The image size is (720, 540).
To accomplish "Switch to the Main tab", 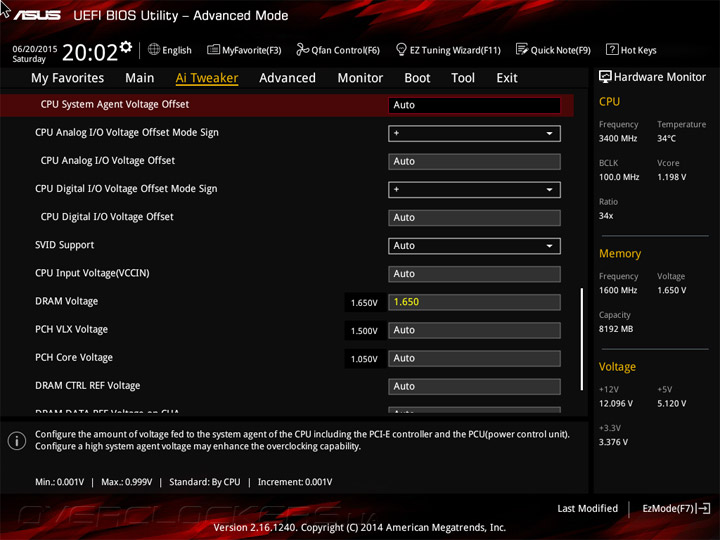I will pos(140,78).
